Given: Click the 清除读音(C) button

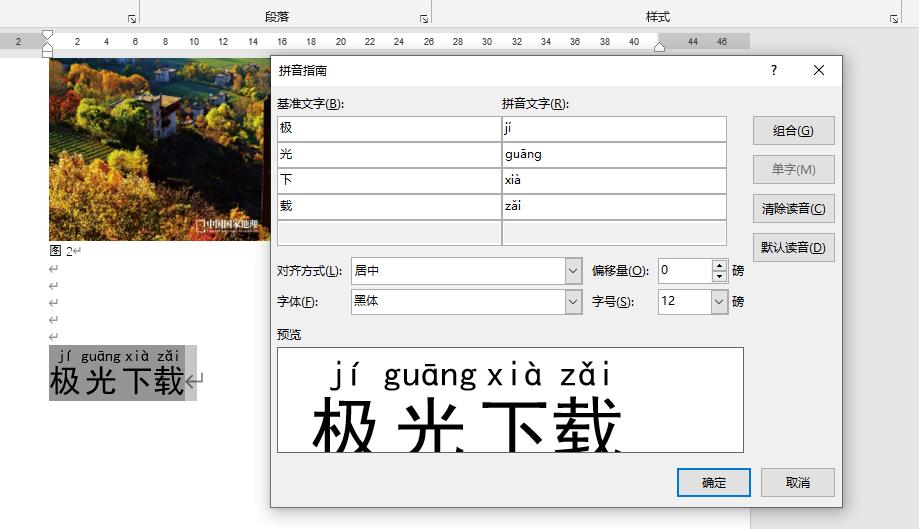Looking at the screenshot, I should tap(793, 209).
